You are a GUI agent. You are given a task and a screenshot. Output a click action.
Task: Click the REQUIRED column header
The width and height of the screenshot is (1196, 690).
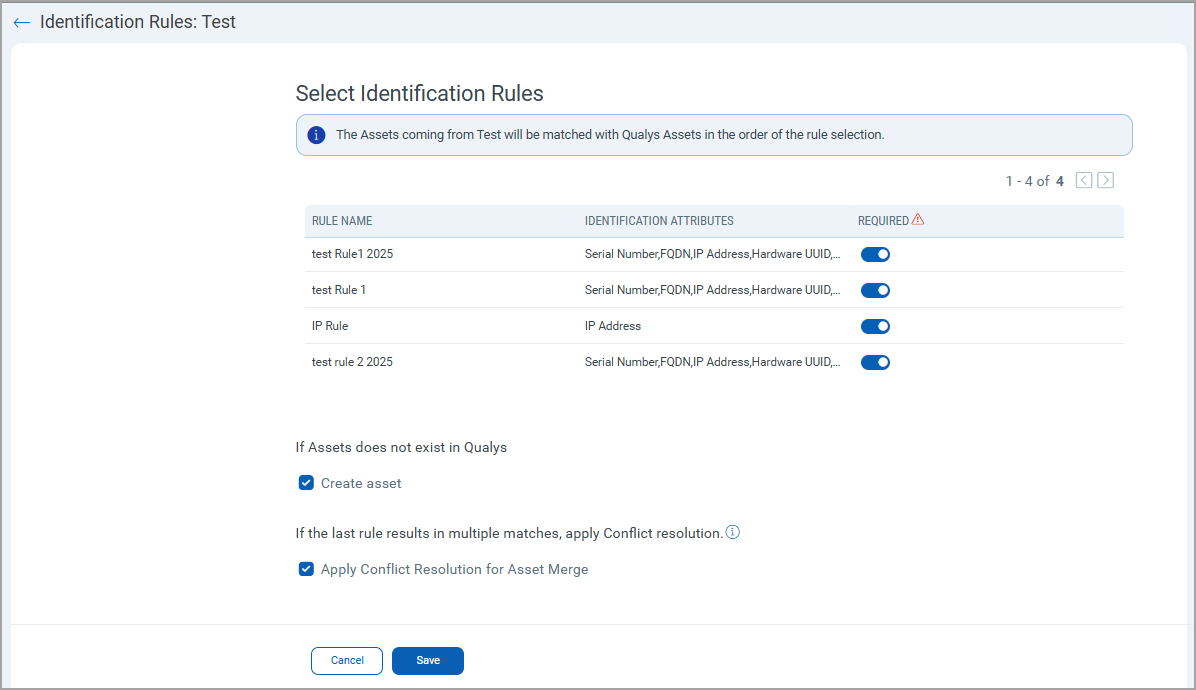click(883, 221)
